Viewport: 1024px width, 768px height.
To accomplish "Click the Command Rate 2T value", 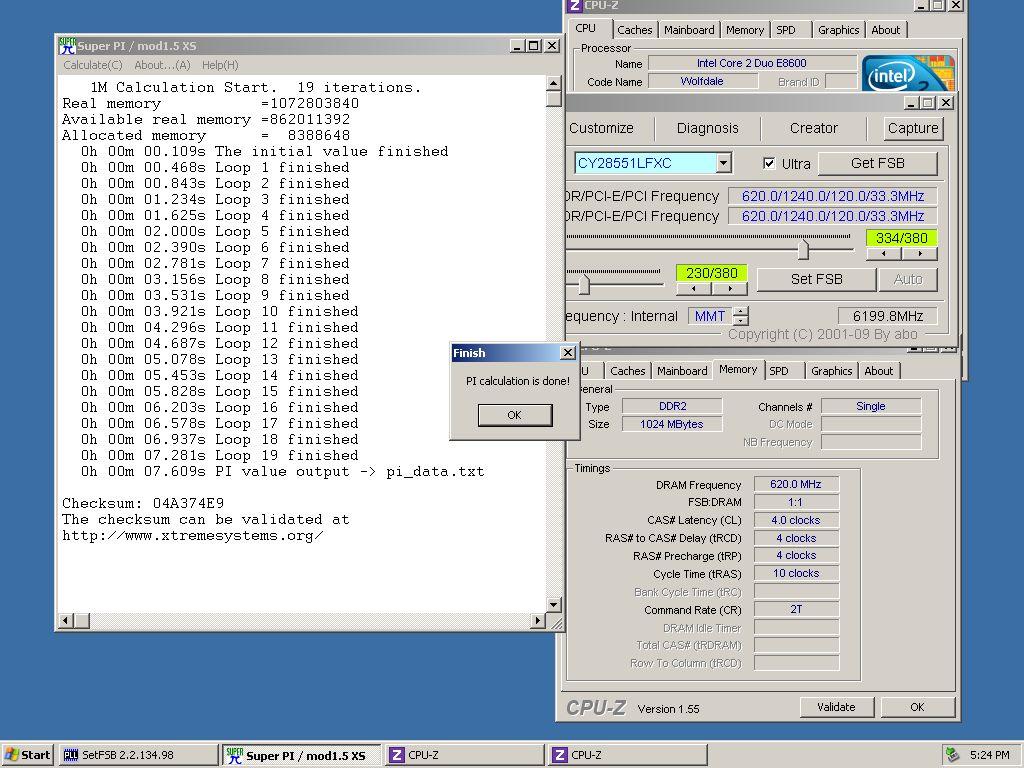I will (x=795, y=609).
